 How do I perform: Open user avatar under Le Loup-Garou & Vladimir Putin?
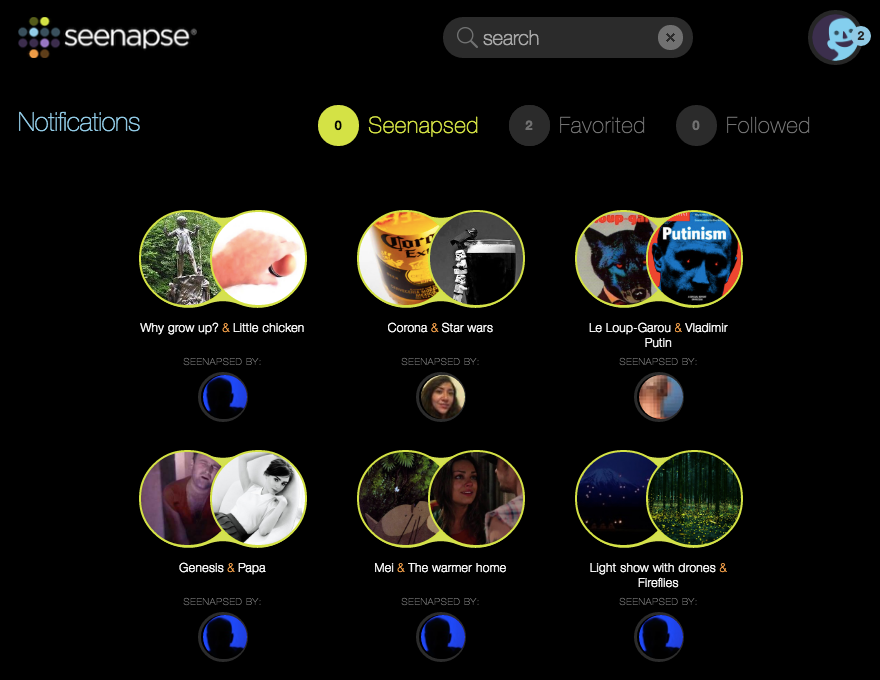point(659,397)
